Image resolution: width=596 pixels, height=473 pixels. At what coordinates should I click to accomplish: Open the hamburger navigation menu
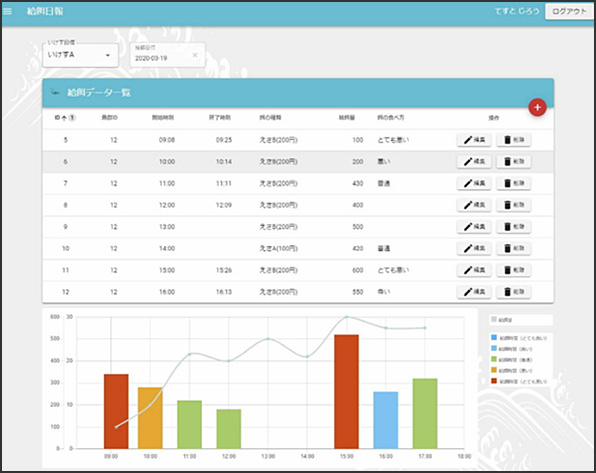click(x=7, y=11)
